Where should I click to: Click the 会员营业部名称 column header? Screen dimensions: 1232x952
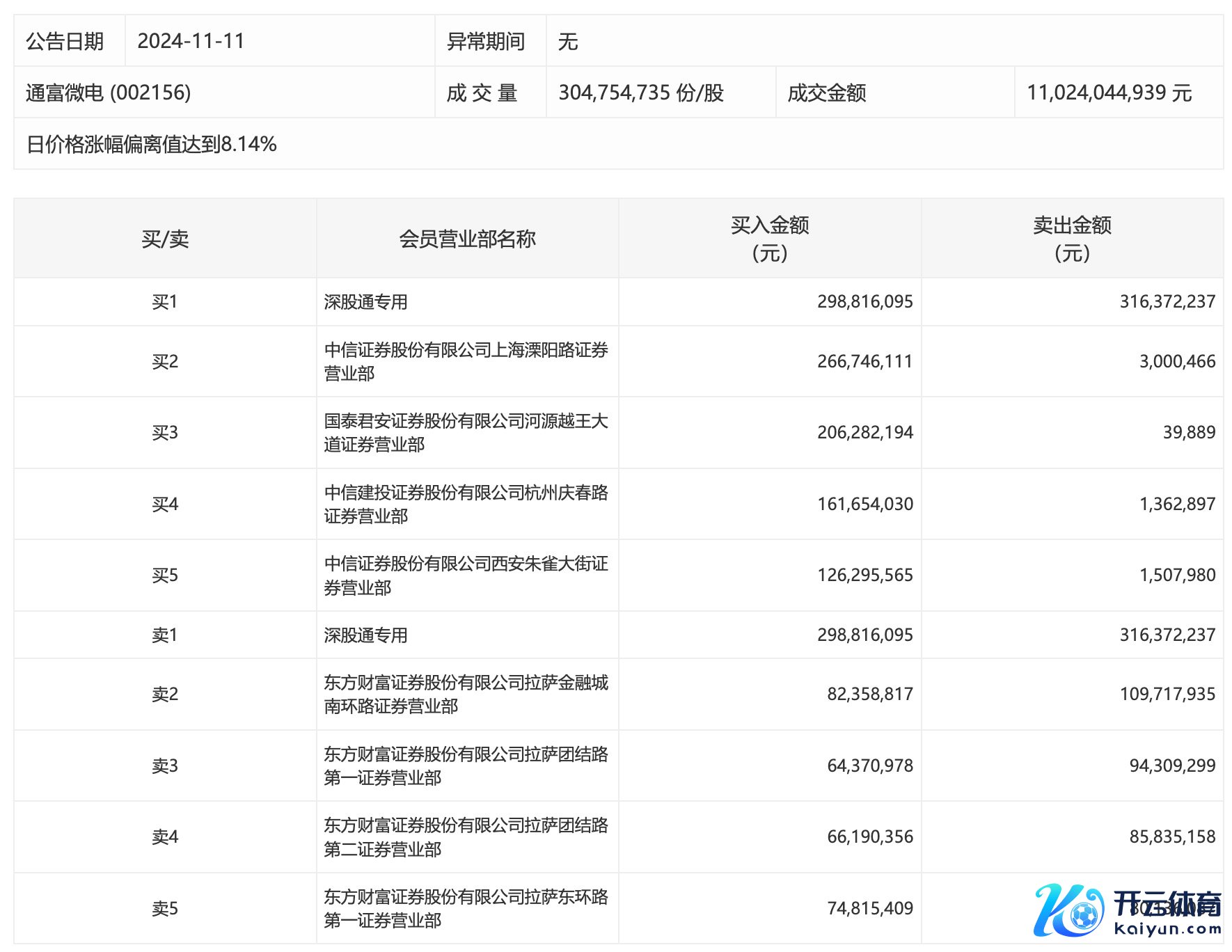coord(467,239)
